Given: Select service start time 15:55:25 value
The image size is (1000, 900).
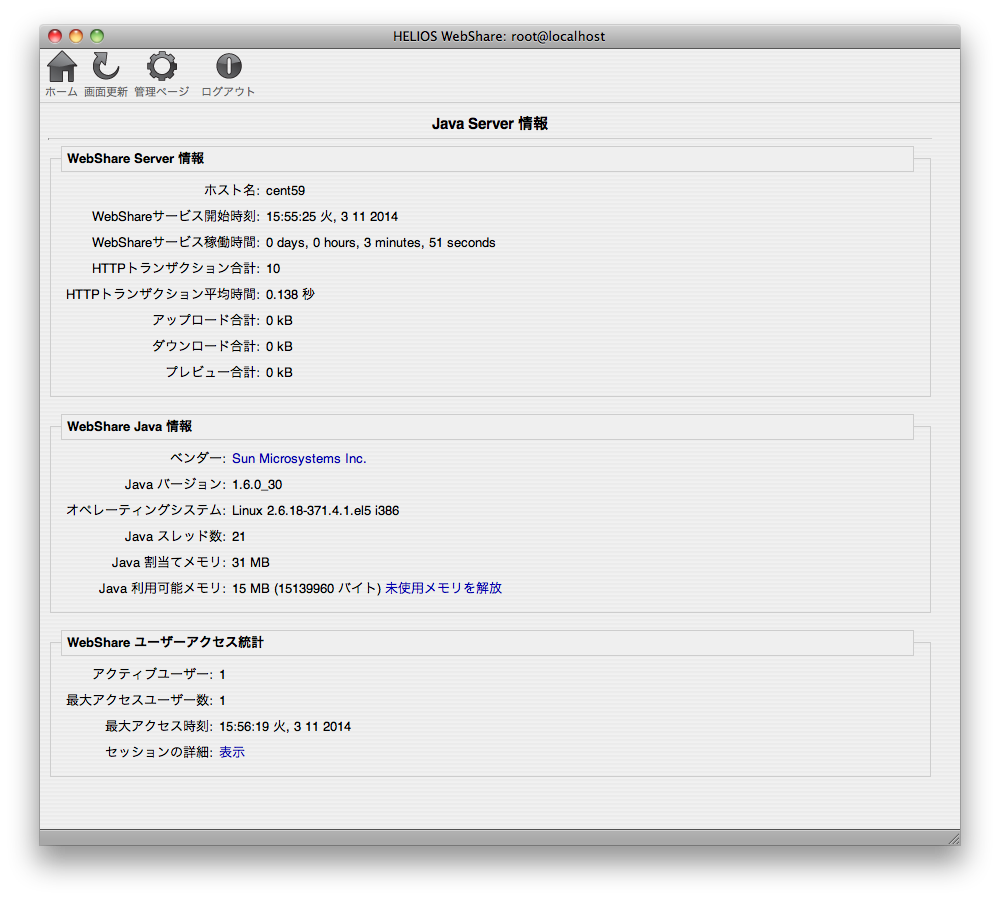Looking at the screenshot, I should point(332,217).
